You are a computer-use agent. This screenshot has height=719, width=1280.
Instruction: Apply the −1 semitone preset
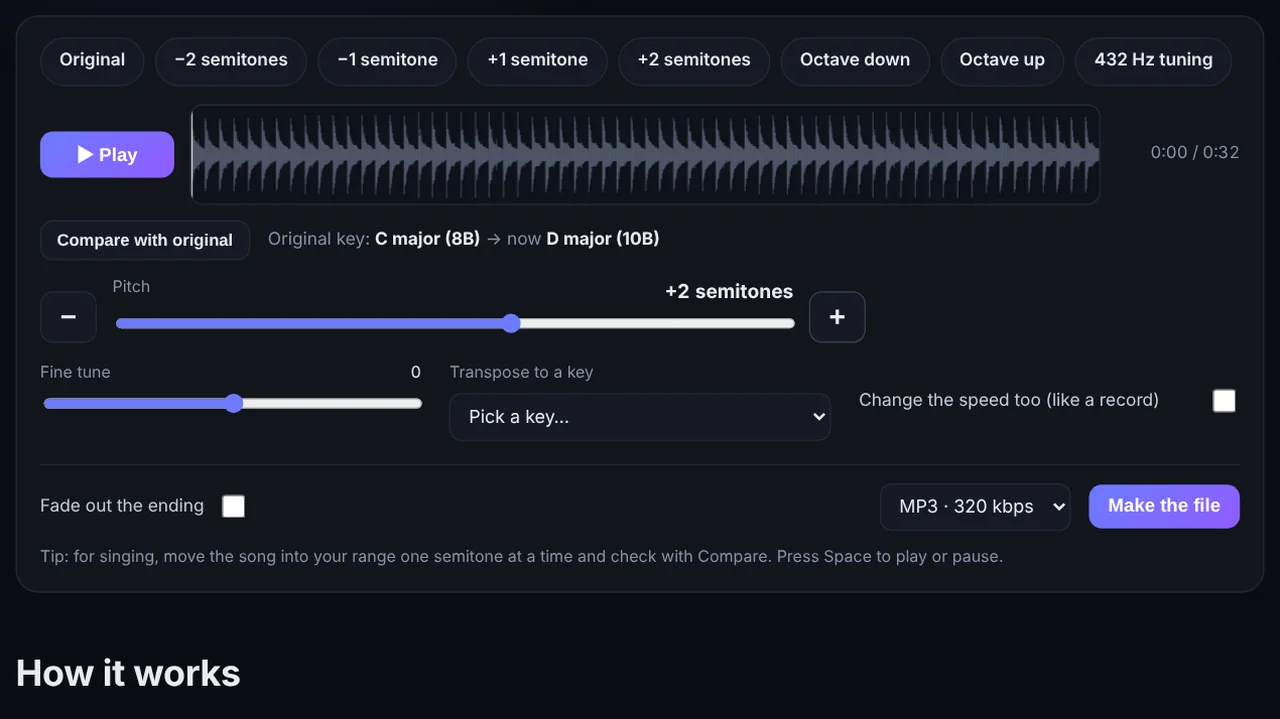[387, 60]
